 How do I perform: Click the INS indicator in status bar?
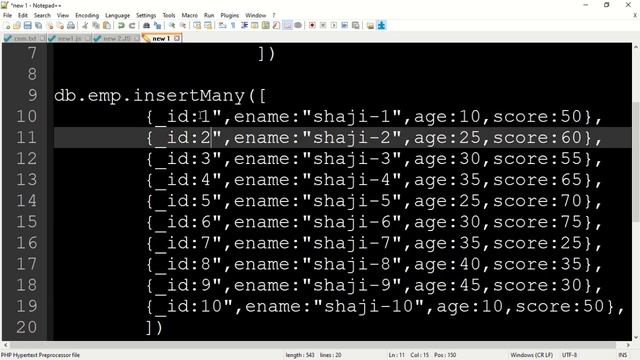(622, 355)
